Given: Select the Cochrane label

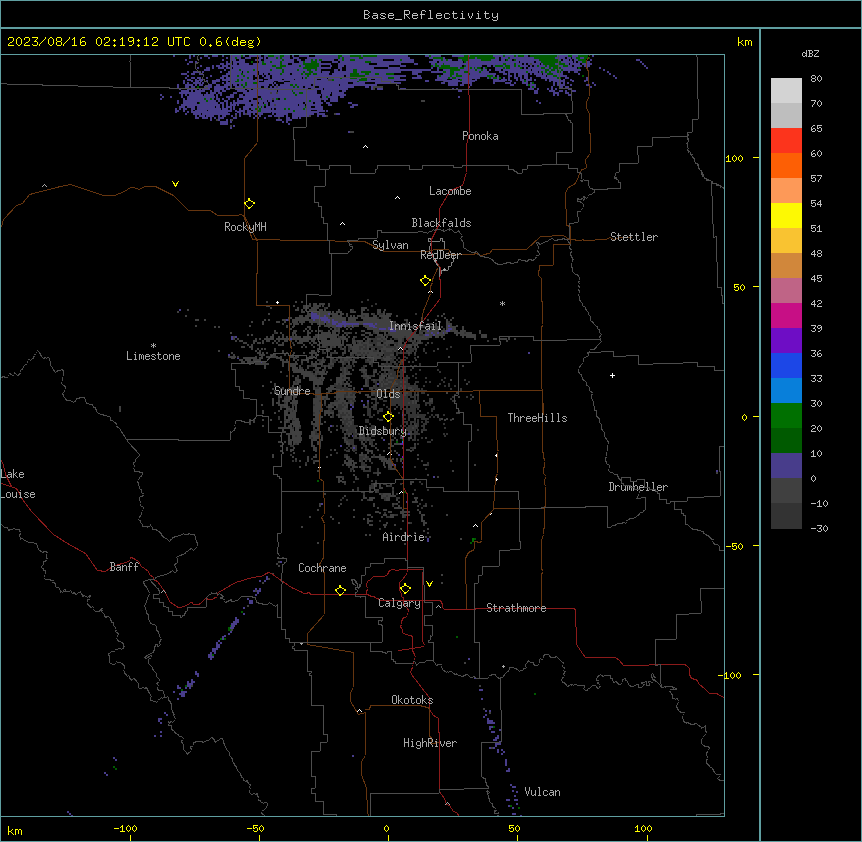Looking at the screenshot, I should 322,568.
